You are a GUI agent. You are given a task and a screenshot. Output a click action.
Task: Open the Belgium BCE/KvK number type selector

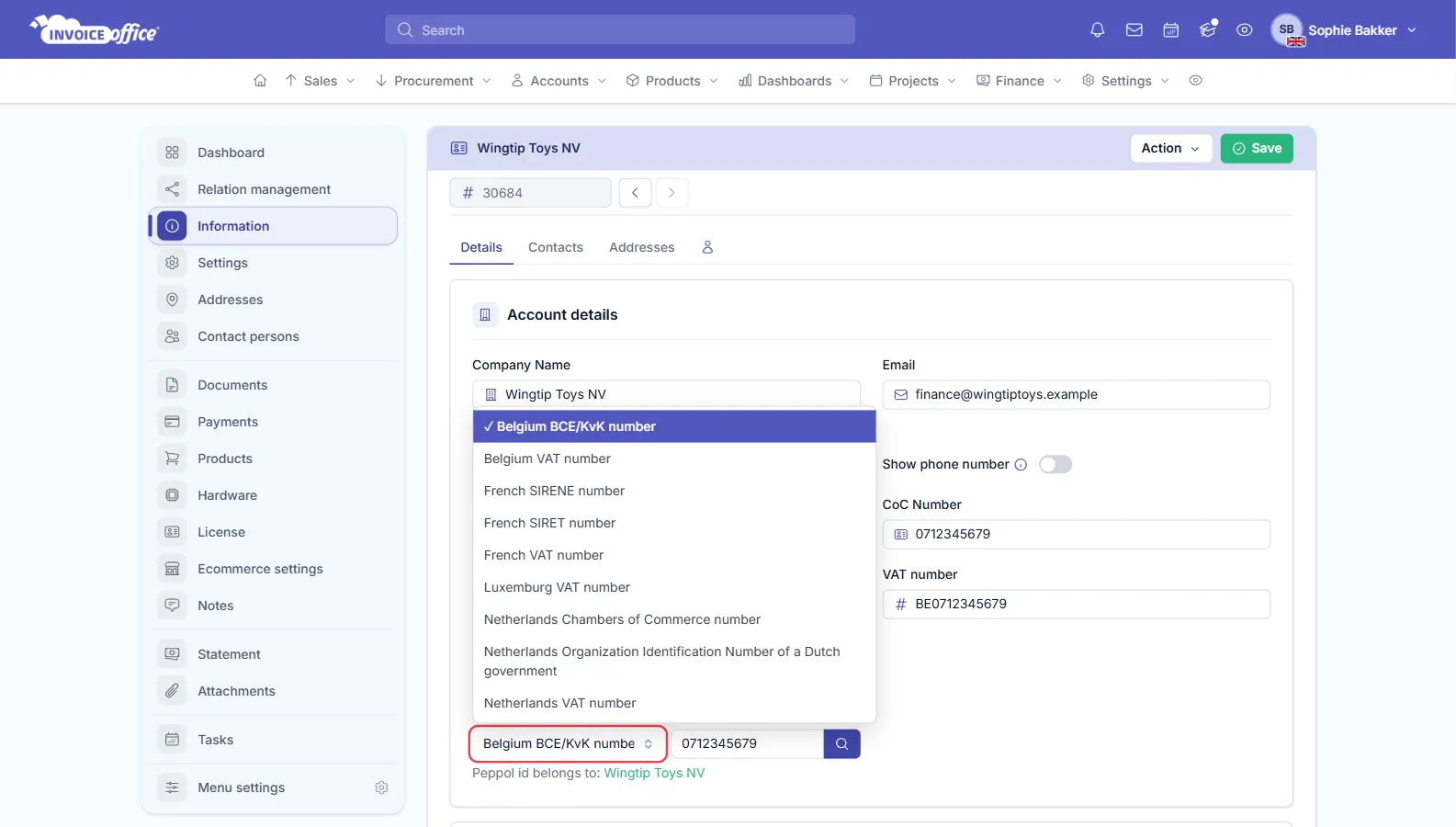568,743
